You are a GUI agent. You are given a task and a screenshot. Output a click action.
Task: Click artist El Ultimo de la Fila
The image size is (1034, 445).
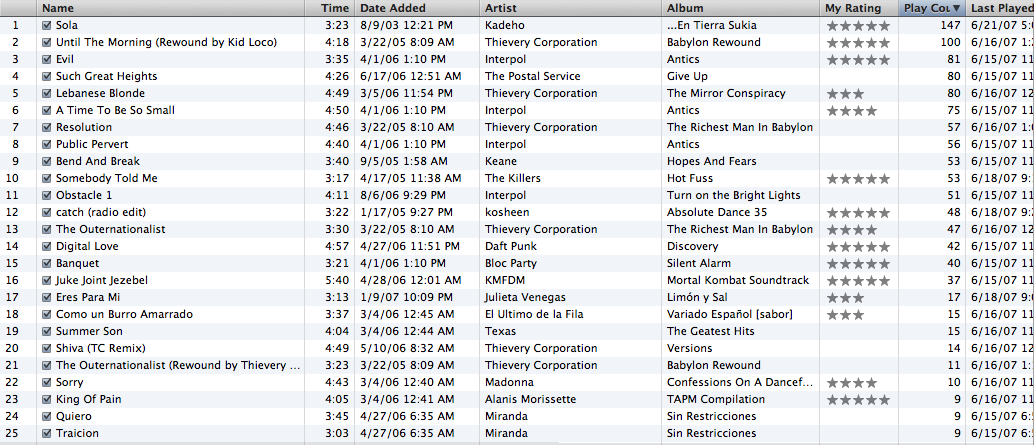coord(534,314)
